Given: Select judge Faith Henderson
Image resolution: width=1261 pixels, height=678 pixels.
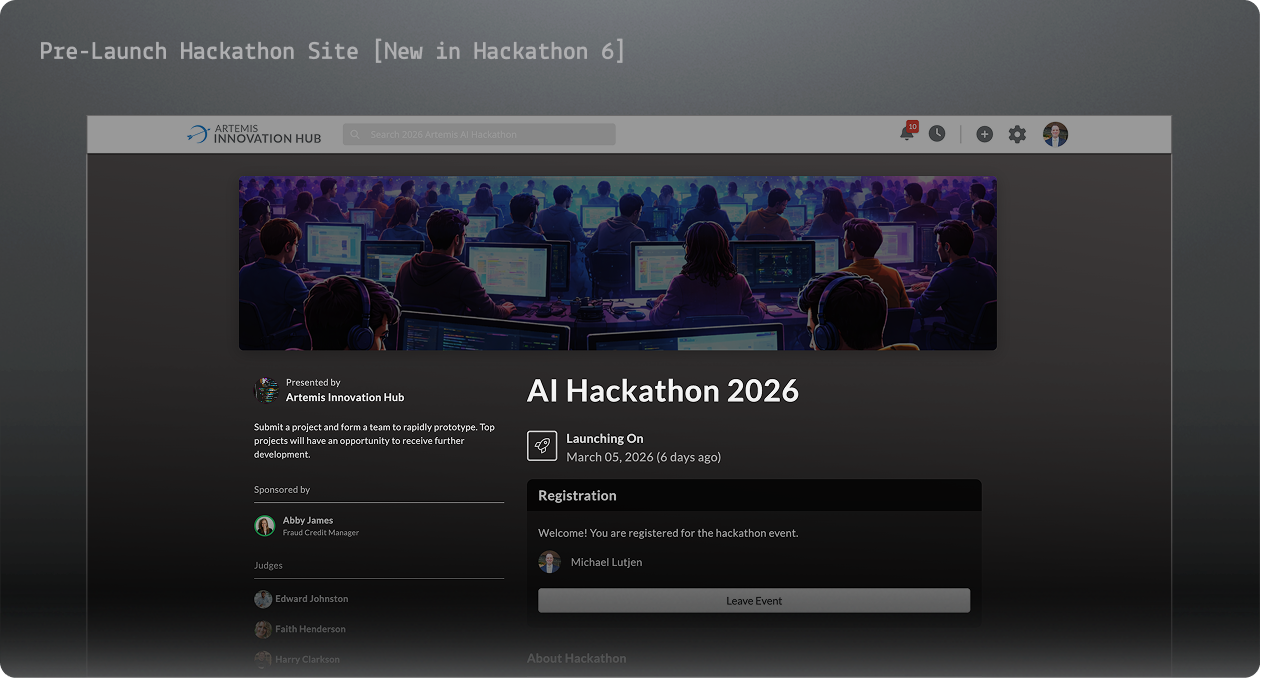Looking at the screenshot, I should 310,629.
